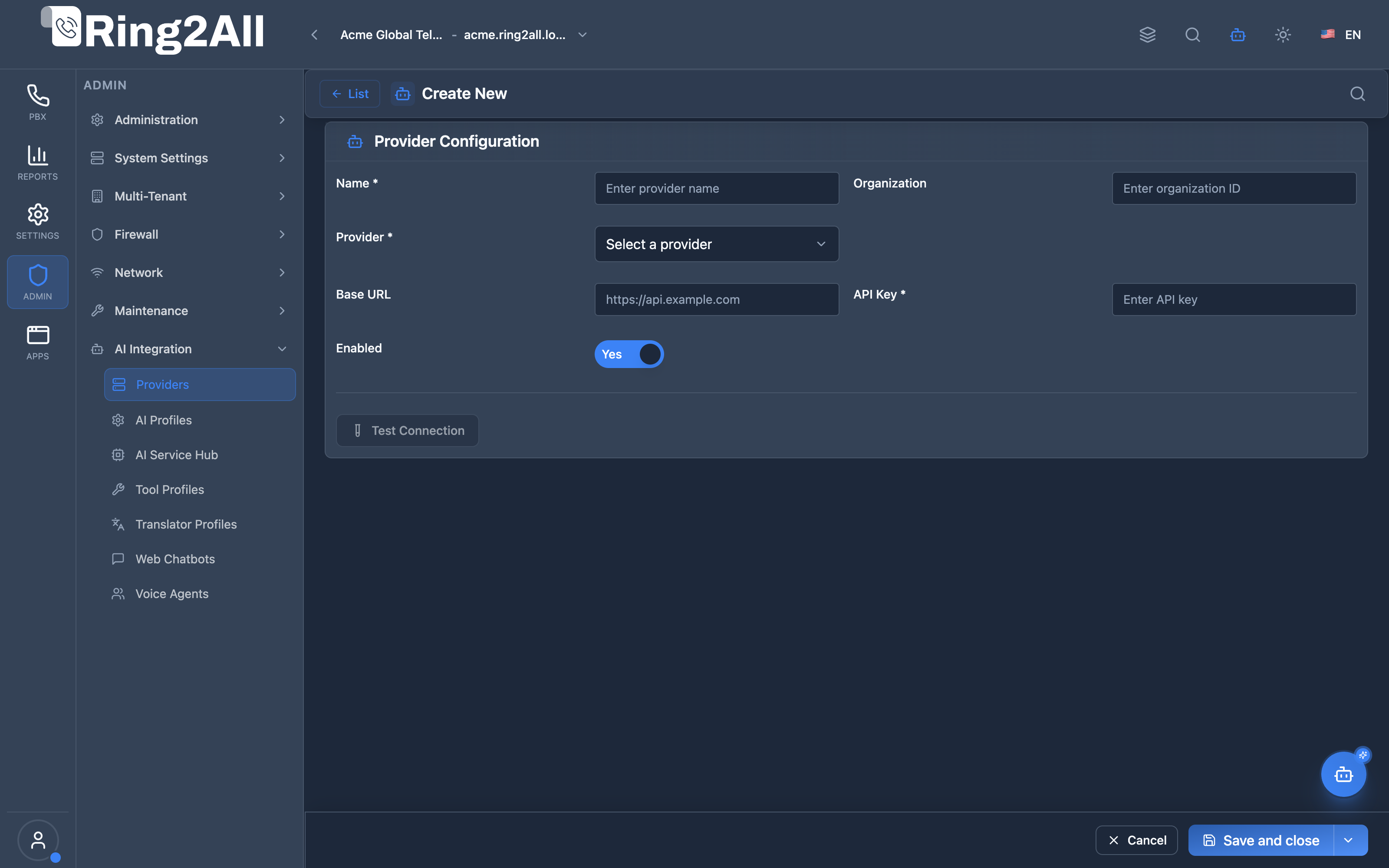
Task: Open the Providers submenu item
Action: point(200,385)
